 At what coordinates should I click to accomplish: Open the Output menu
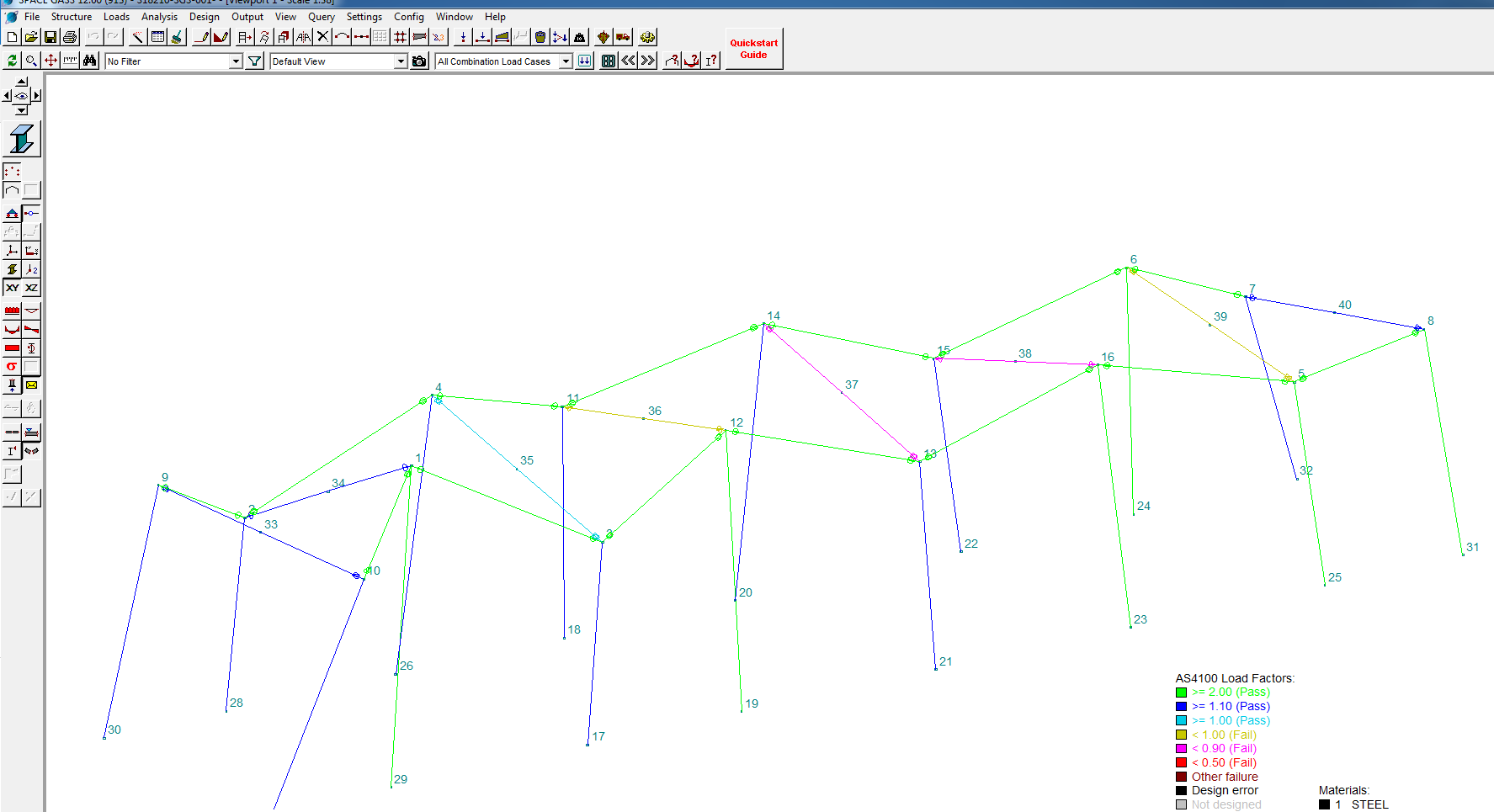click(247, 17)
